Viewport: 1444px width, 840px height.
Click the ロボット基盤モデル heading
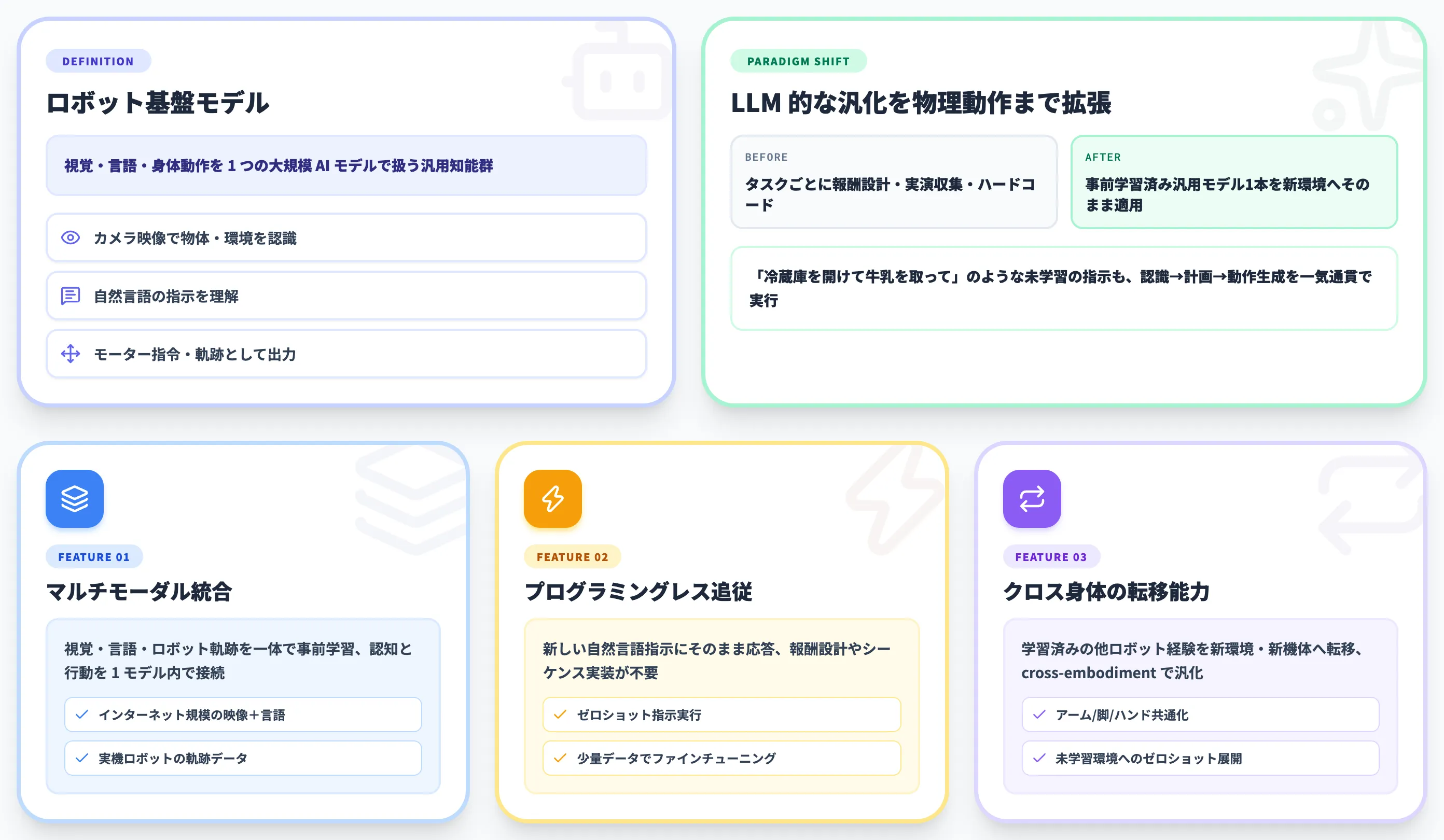158,103
